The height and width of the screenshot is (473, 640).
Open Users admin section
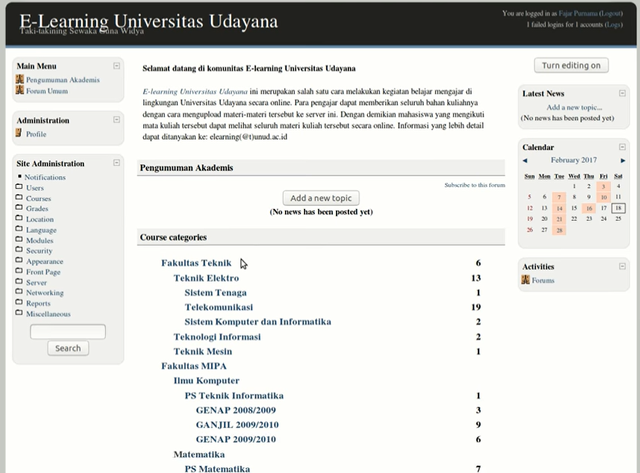[x=35, y=188]
